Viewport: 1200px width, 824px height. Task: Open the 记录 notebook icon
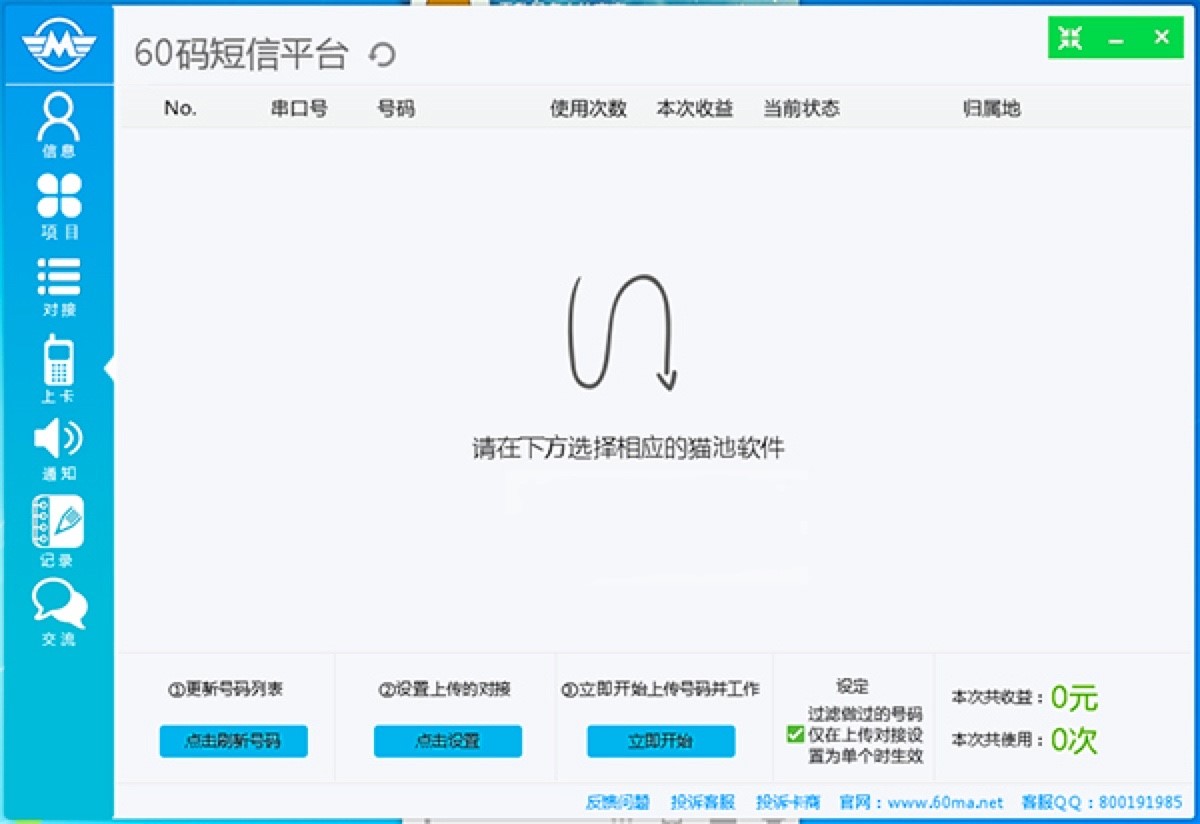click(58, 522)
